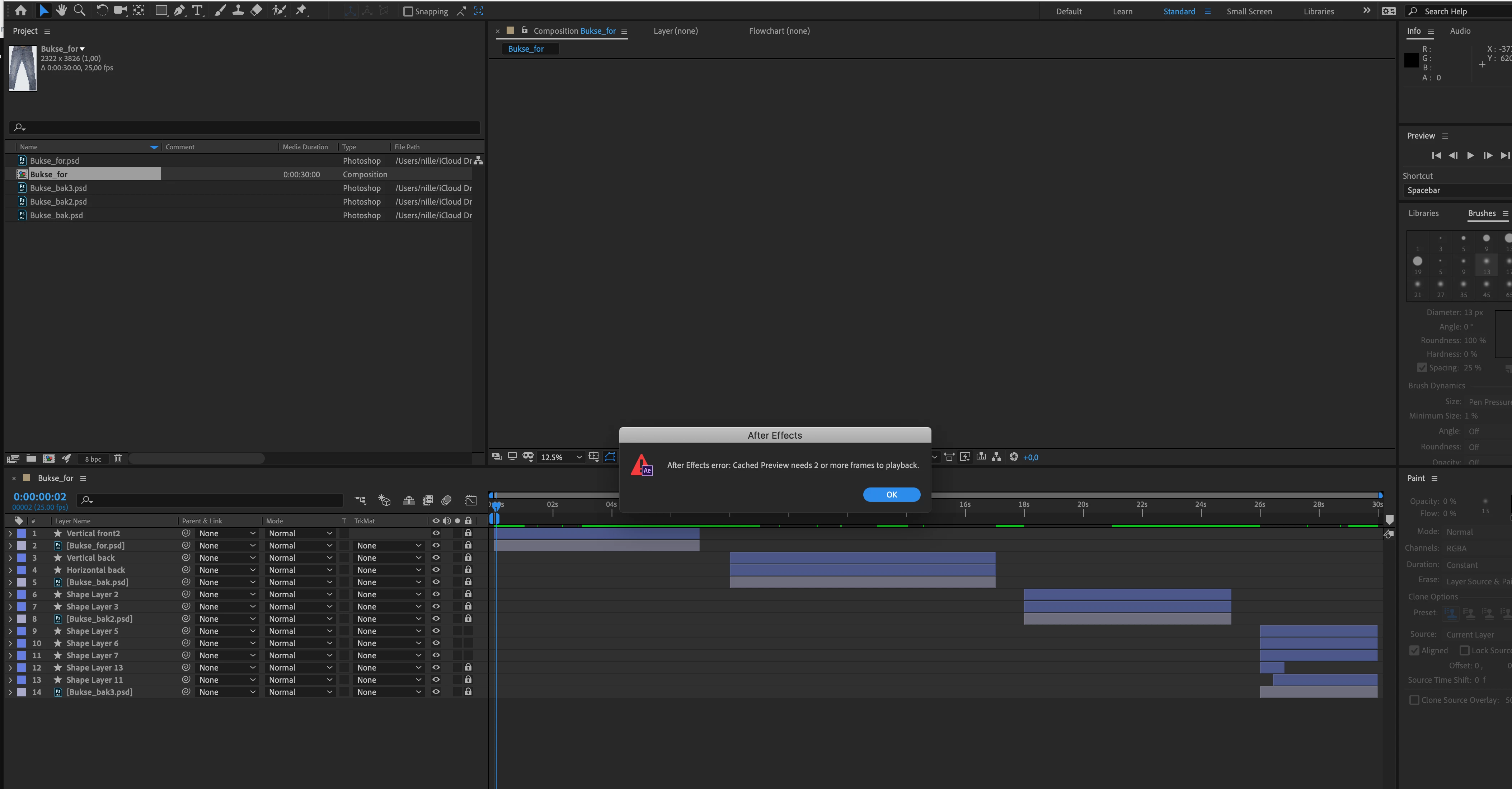1512x789 pixels.
Task: Delete selected item with trash icon
Action: click(x=118, y=458)
